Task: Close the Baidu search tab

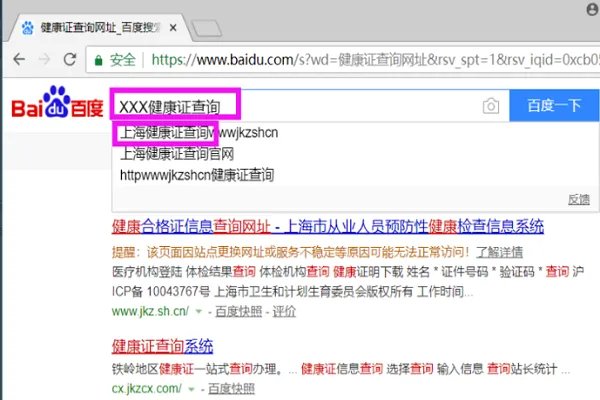Action: coord(173,28)
